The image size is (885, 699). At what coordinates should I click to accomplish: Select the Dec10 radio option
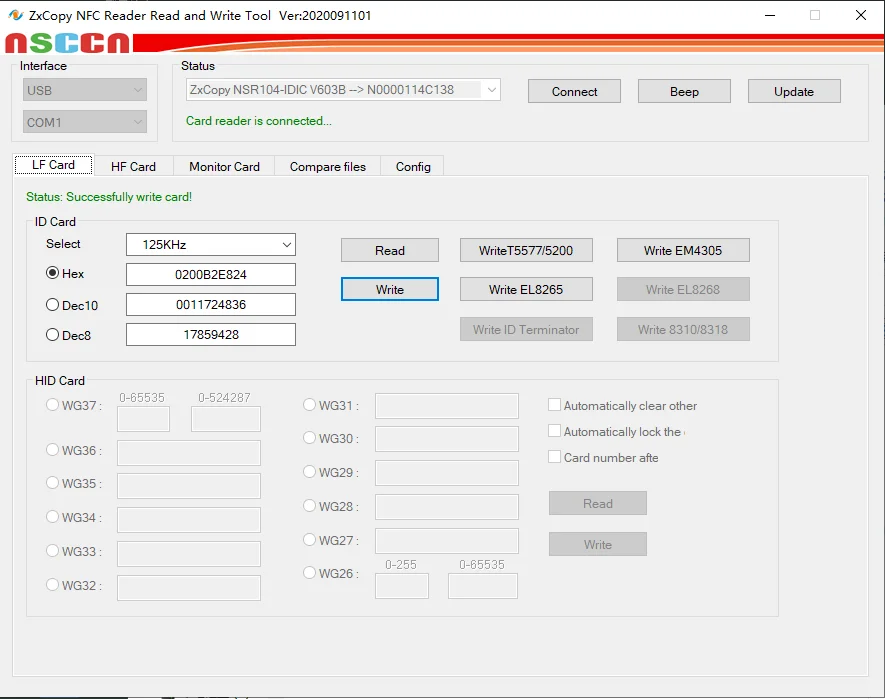(53, 304)
